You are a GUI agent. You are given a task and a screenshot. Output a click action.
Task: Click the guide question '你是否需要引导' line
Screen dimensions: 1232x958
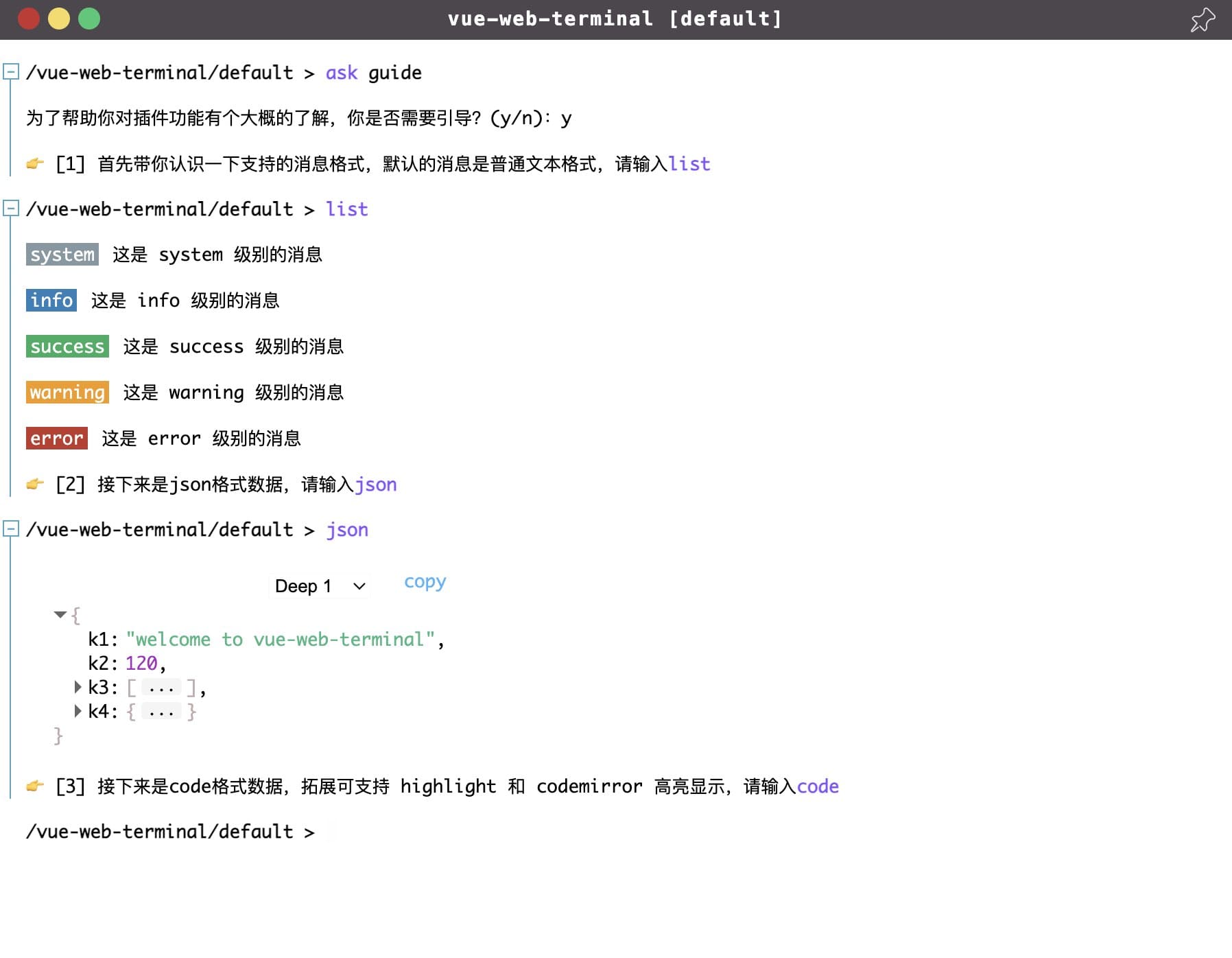pyautogui.click(x=298, y=118)
